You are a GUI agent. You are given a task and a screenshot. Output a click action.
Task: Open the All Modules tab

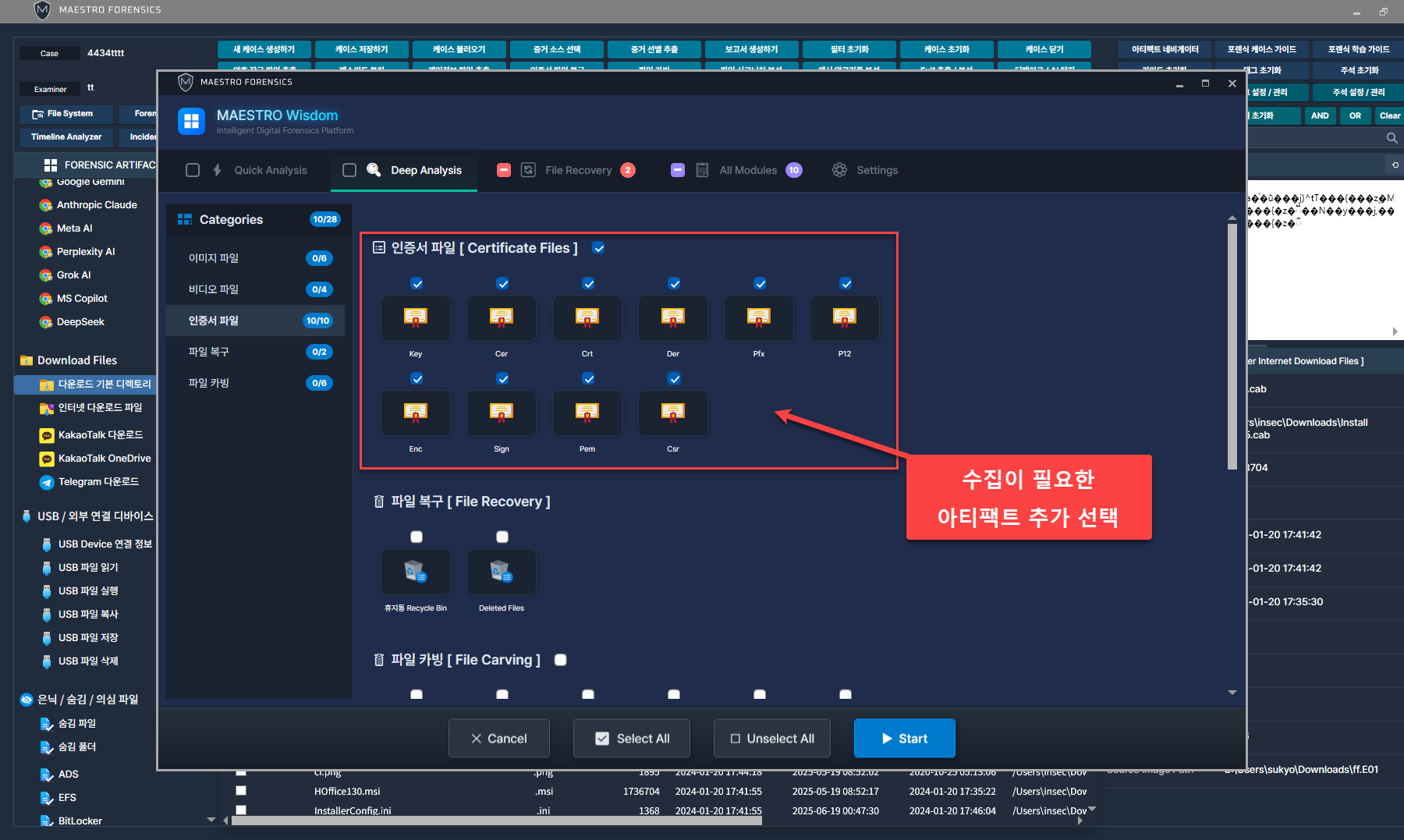(x=747, y=170)
